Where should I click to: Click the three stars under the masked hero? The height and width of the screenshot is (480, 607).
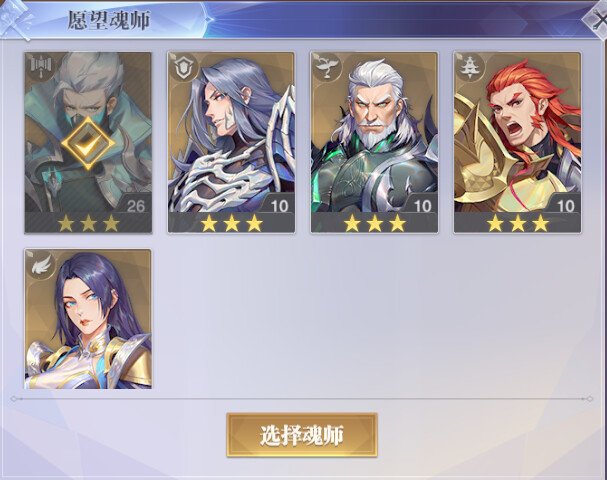88,223
